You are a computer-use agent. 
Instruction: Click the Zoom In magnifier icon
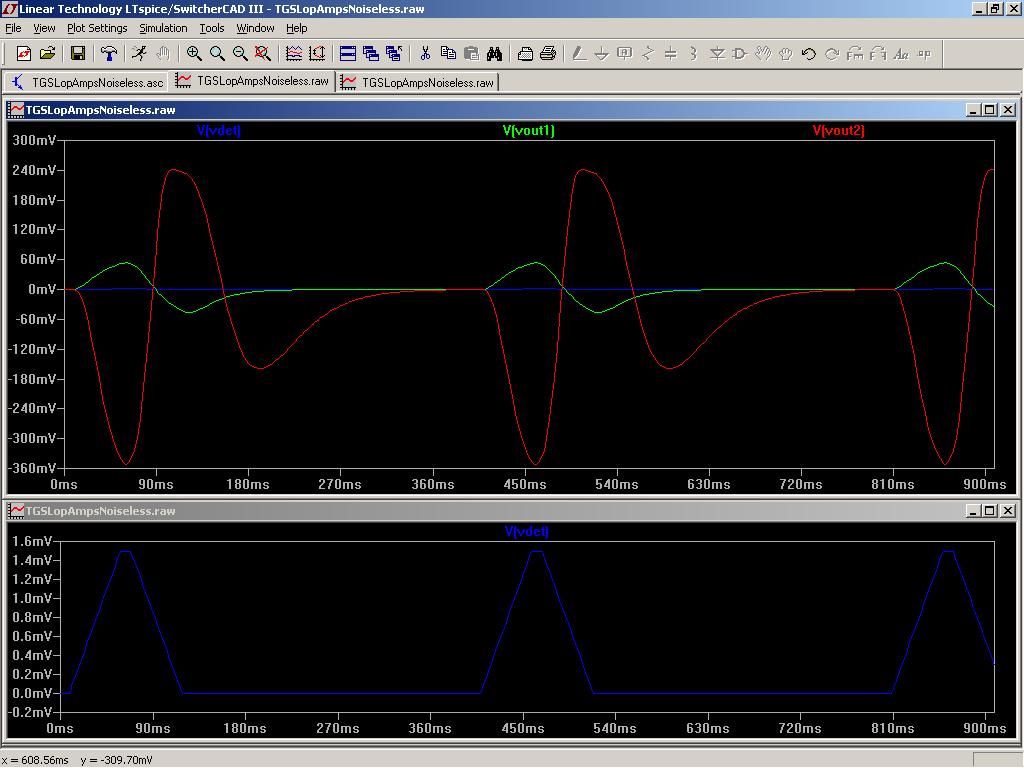pos(194,54)
